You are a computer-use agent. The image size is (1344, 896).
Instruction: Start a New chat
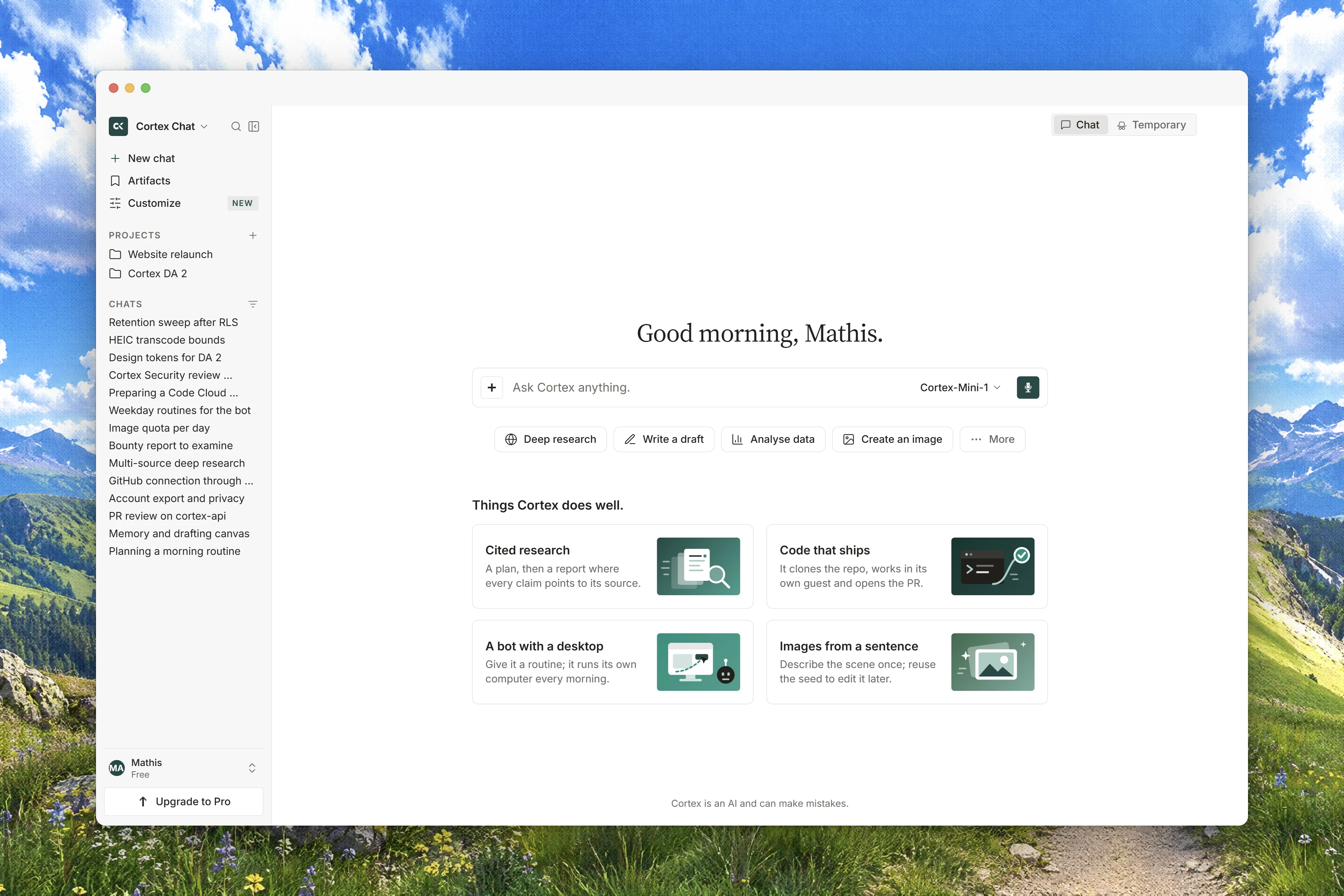184,158
